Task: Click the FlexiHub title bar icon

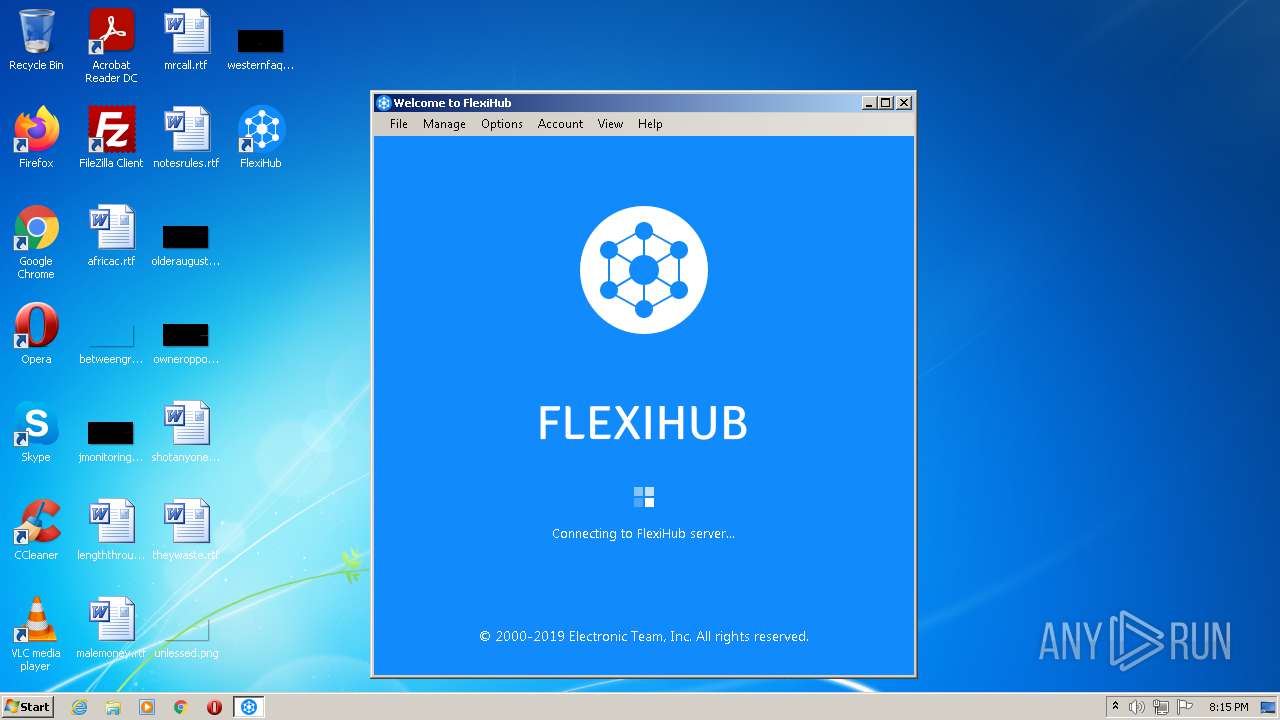Action: (383, 103)
